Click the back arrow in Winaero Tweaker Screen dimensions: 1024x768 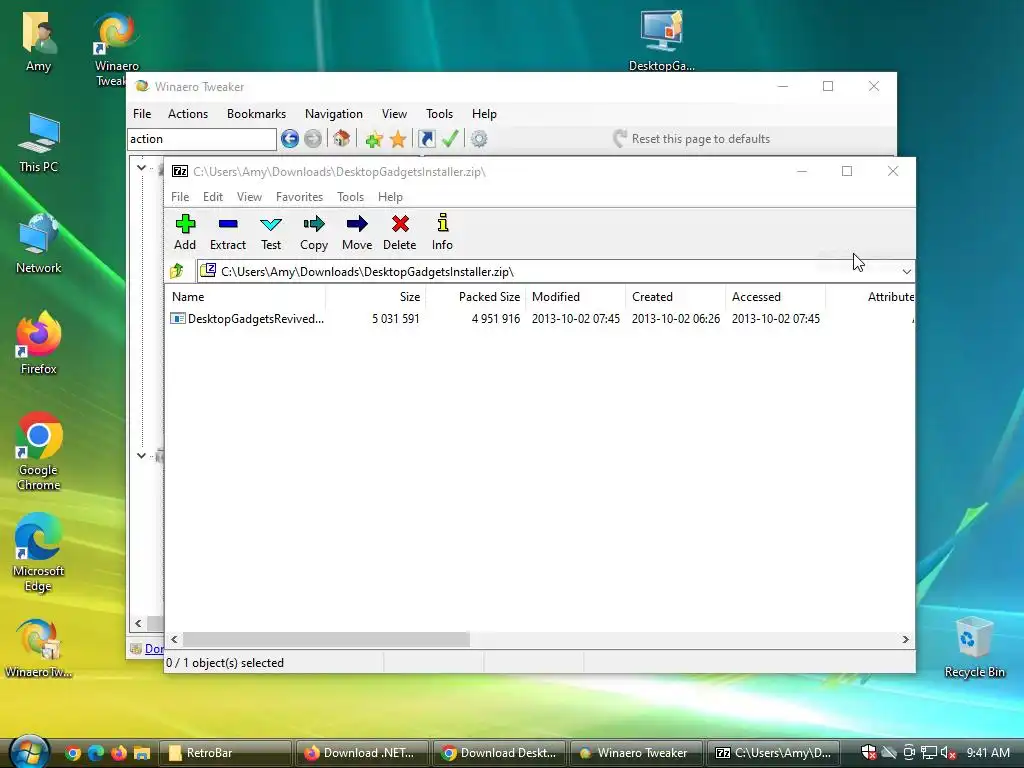[289, 138]
